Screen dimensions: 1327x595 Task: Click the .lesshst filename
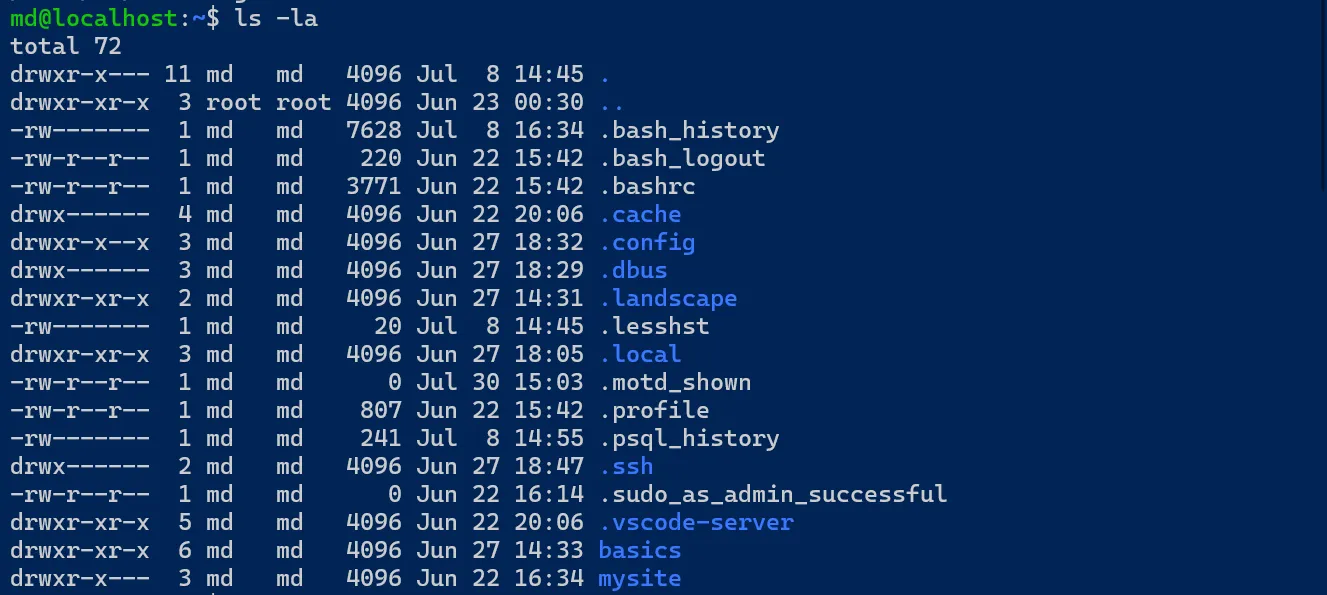coord(653,327)
